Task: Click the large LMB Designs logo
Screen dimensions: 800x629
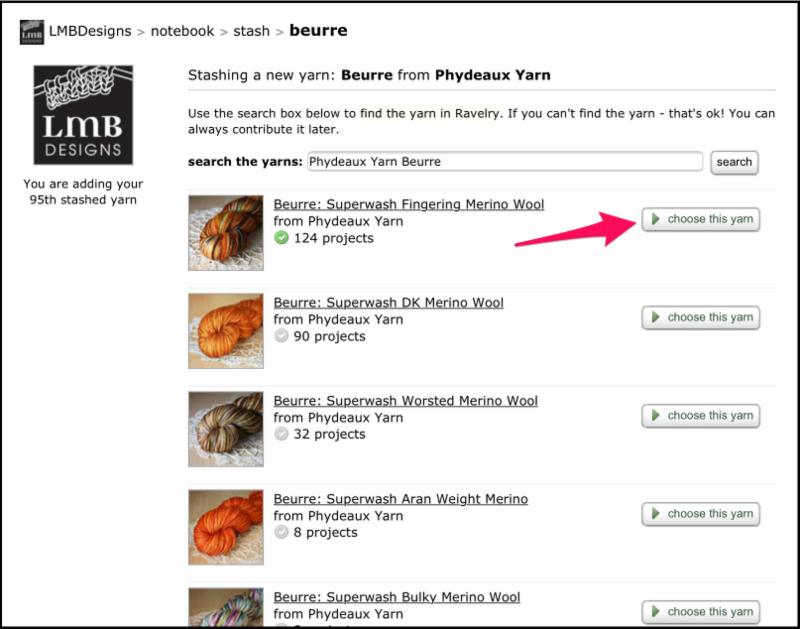Action: (x=83, y=115)
